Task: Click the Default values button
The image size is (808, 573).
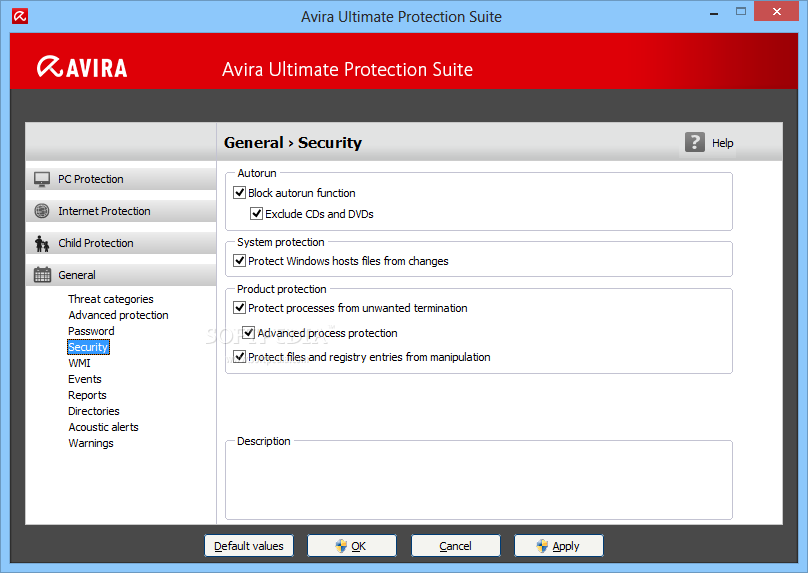Action: (249, 546)
